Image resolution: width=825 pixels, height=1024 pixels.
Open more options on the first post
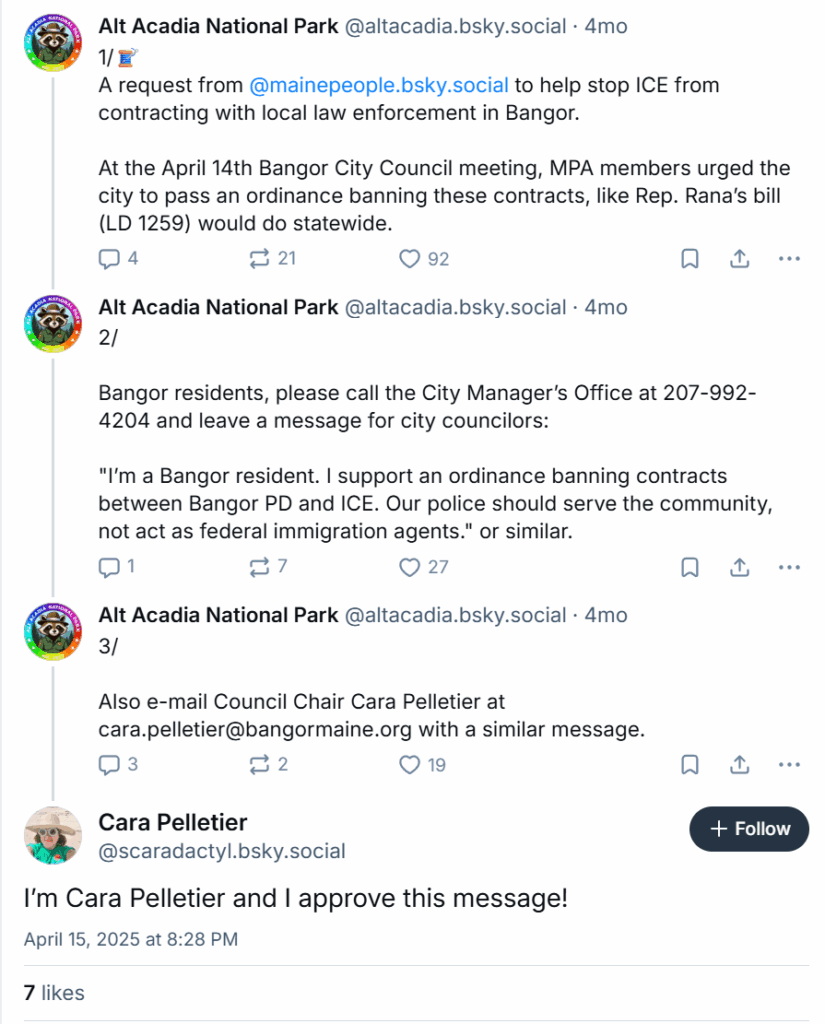pos(789,259)
